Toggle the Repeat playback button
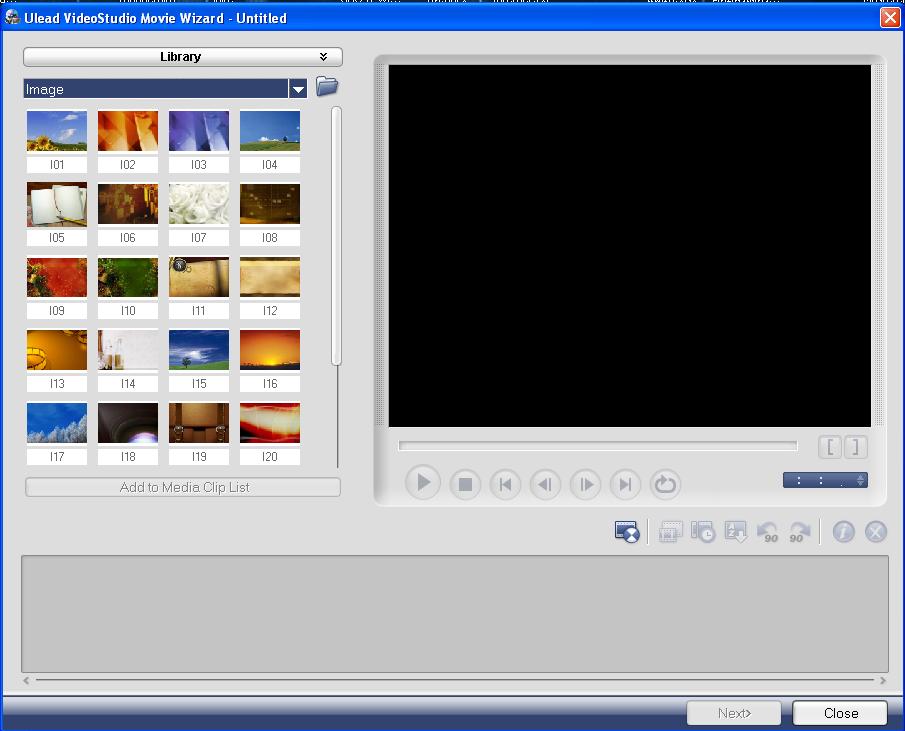 (x=665, y=485)
